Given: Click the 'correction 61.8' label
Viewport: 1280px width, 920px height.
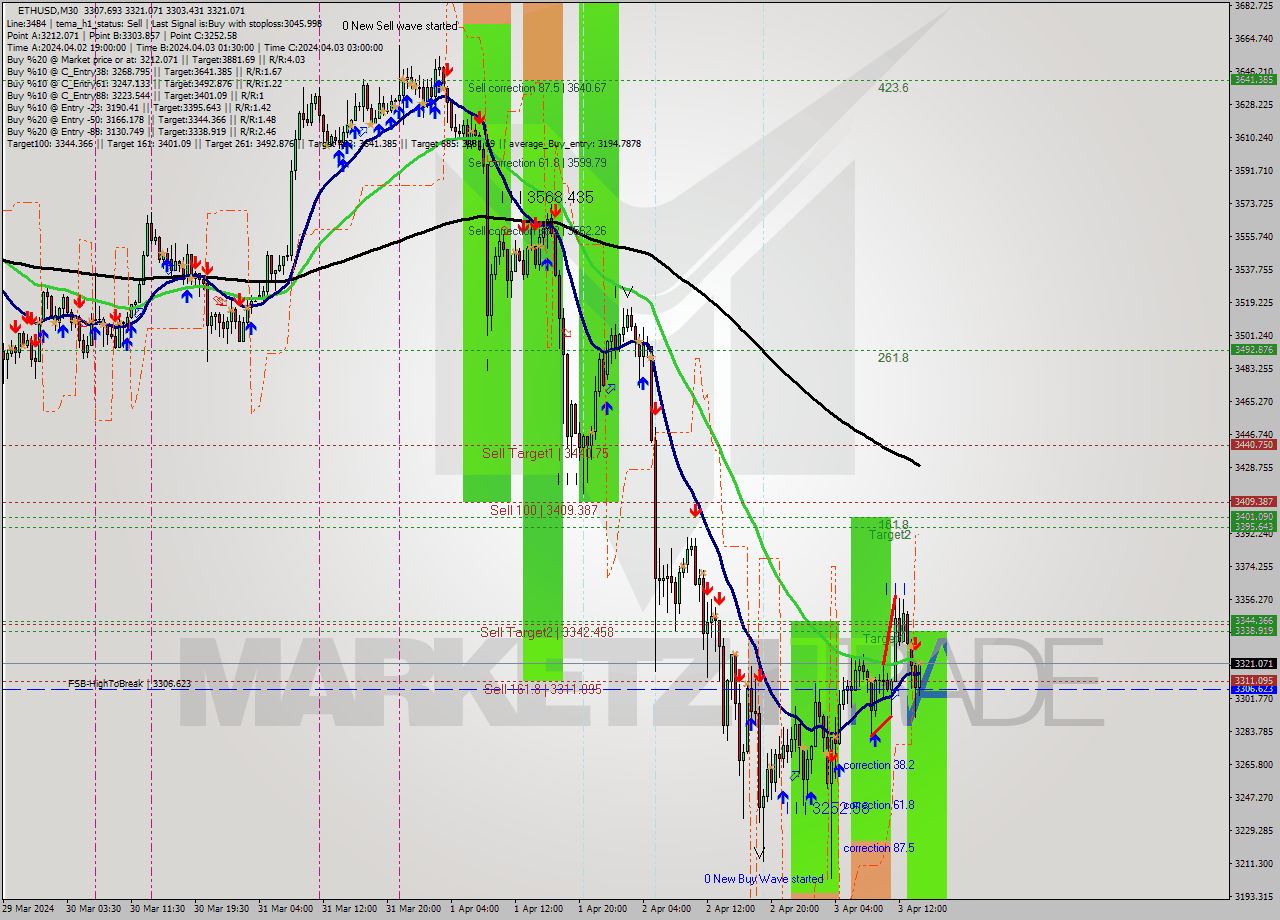Looking at the screenshot, I should pos(880,805).
